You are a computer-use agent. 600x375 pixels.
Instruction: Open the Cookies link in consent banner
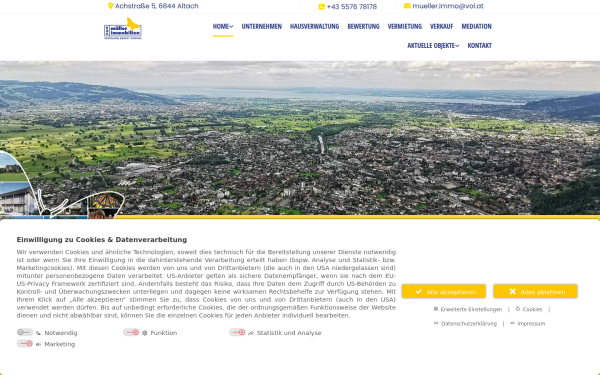pos(532,309)
